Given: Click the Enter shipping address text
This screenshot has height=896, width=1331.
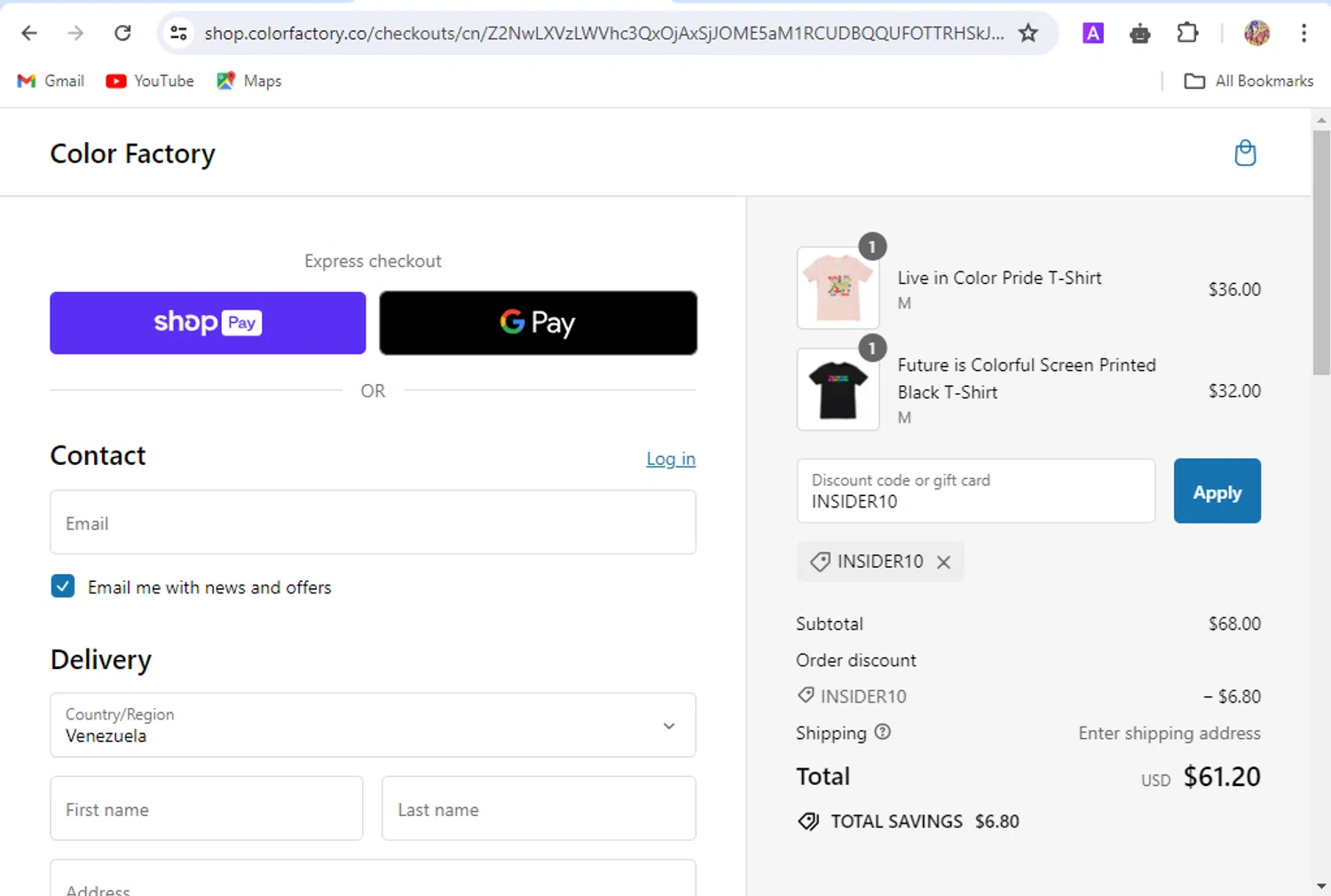Looking at the screenshot, I should [1170, 733].
